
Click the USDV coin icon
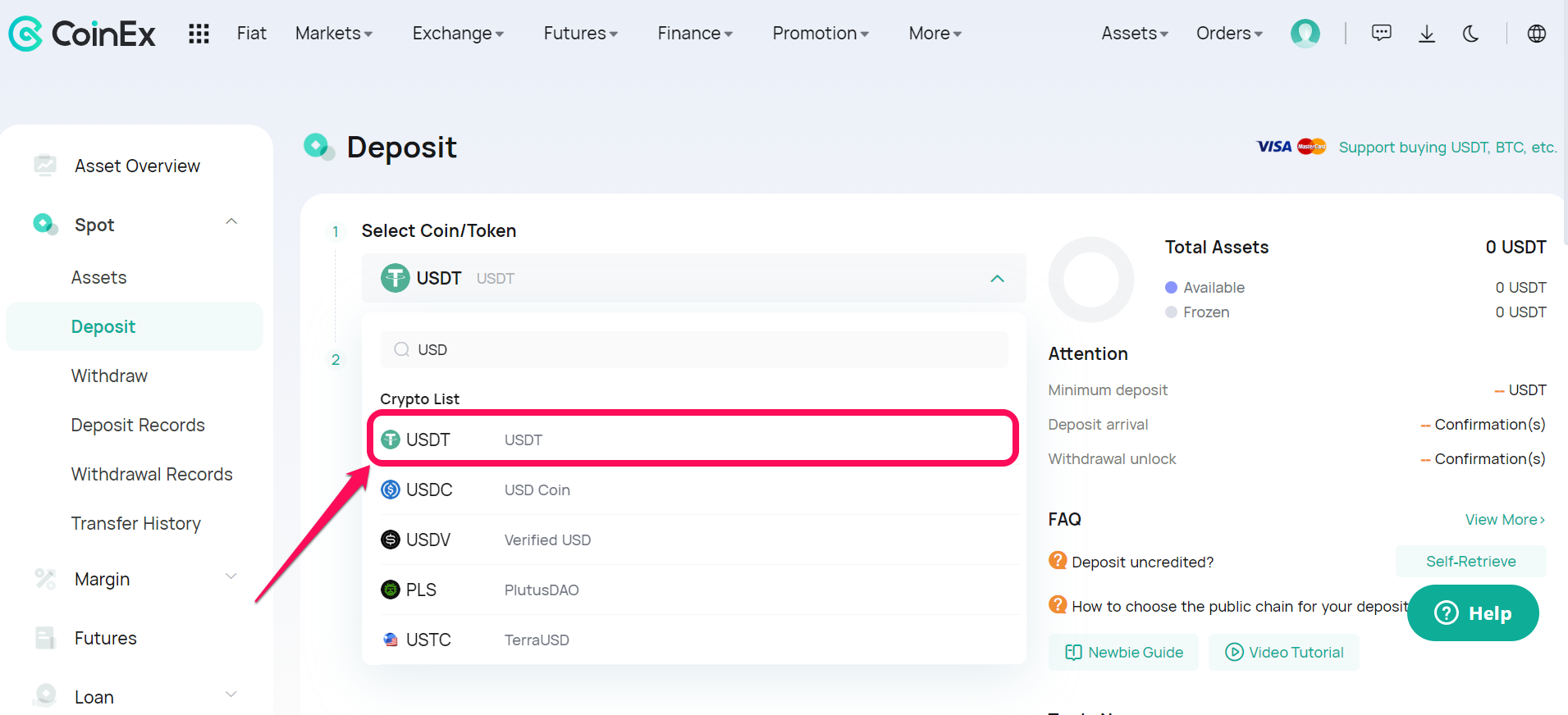[x=391, y=540]
